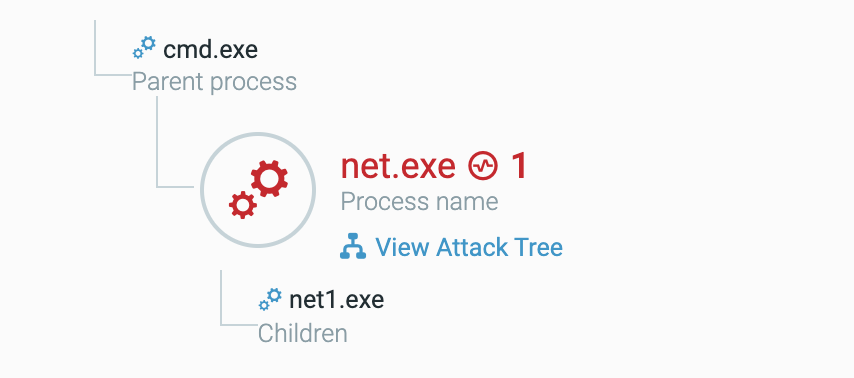Click the blue gears icon beside net1.exe
Viewport: 854px width, 378px height.
(x=270, y=299)
